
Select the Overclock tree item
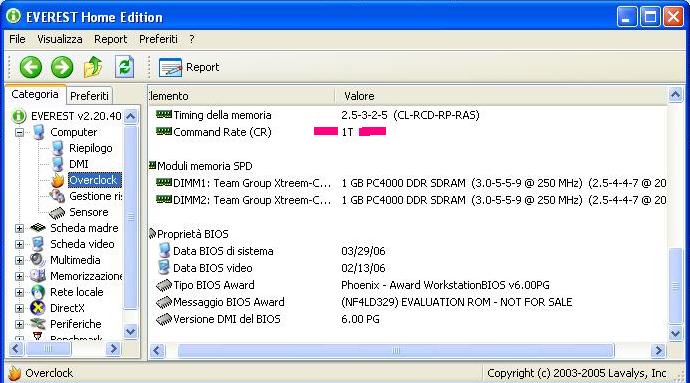[94, 180]
